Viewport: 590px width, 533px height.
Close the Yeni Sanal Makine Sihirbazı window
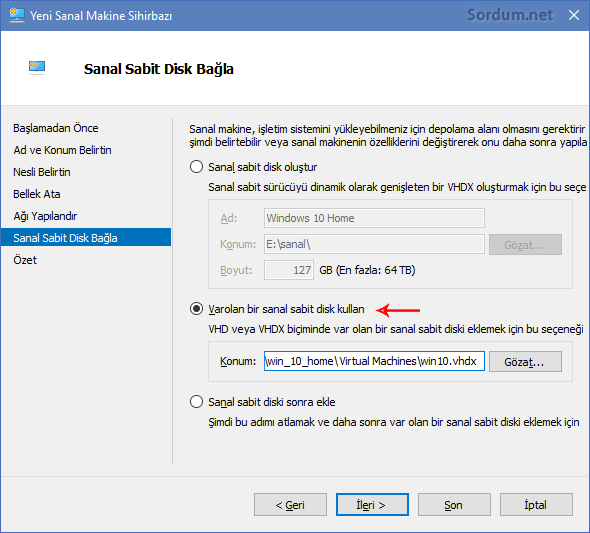(x=573, y=15)
